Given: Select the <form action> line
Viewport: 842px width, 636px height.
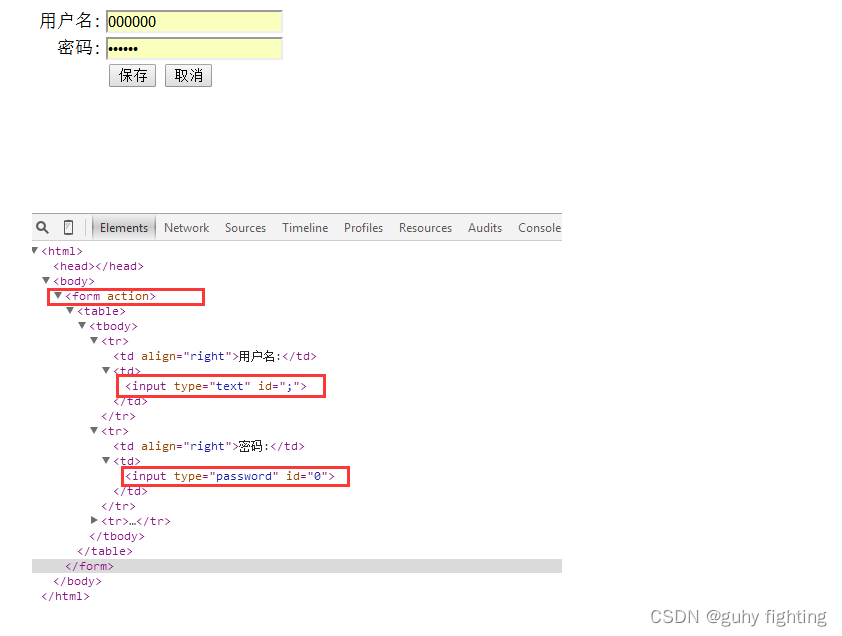Looking at the screenshot, I should coord(110,296).
